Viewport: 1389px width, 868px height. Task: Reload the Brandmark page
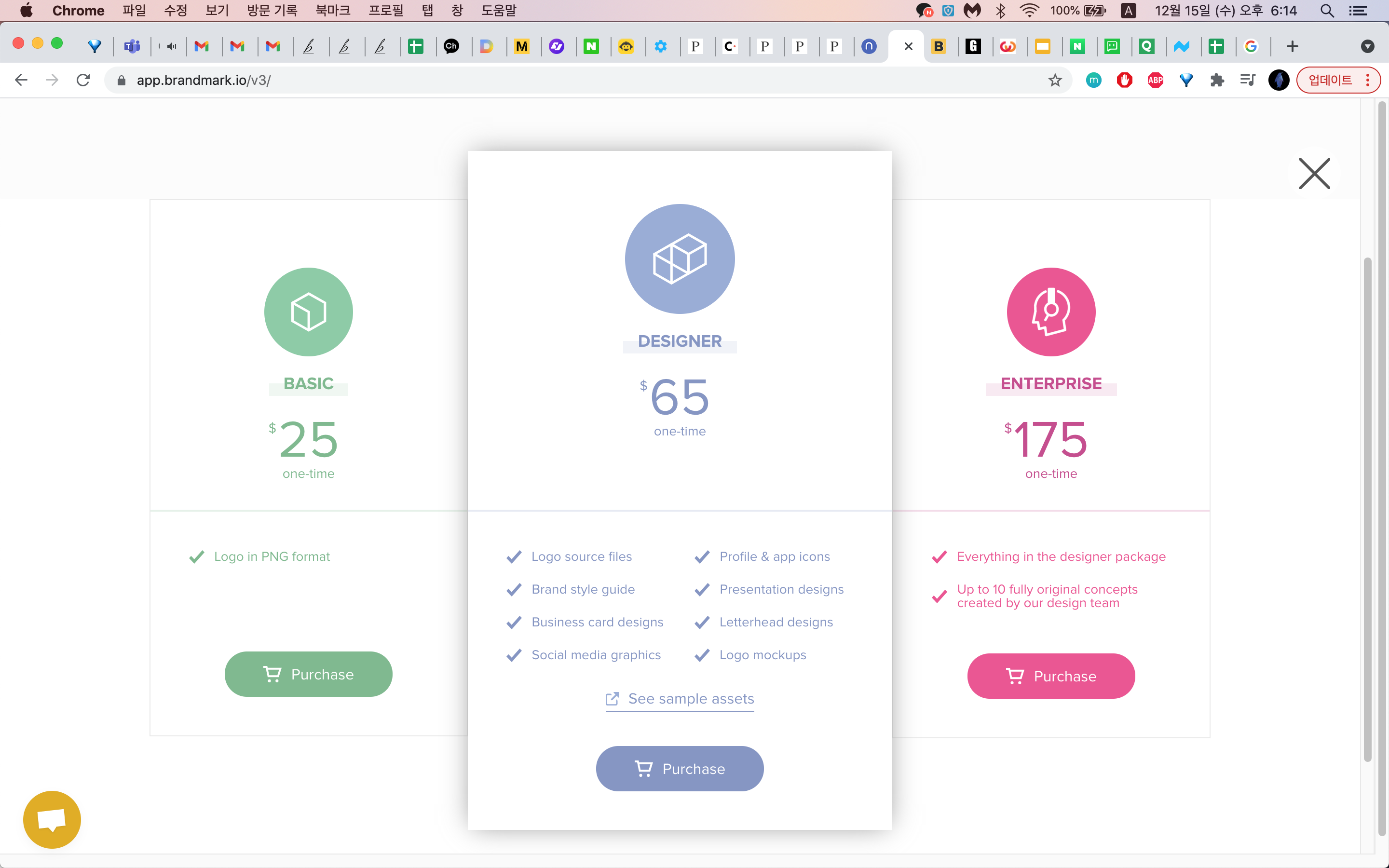pyautogui.click(x=83, y=81)
